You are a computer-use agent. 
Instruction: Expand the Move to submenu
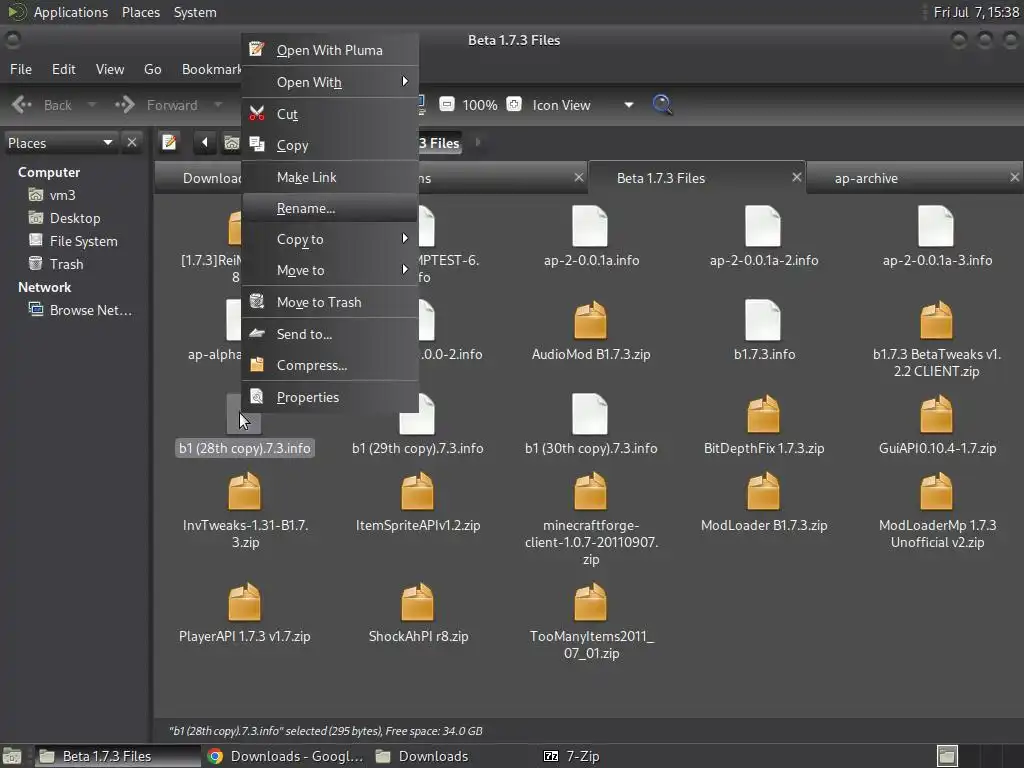click(x=330, y=270)
